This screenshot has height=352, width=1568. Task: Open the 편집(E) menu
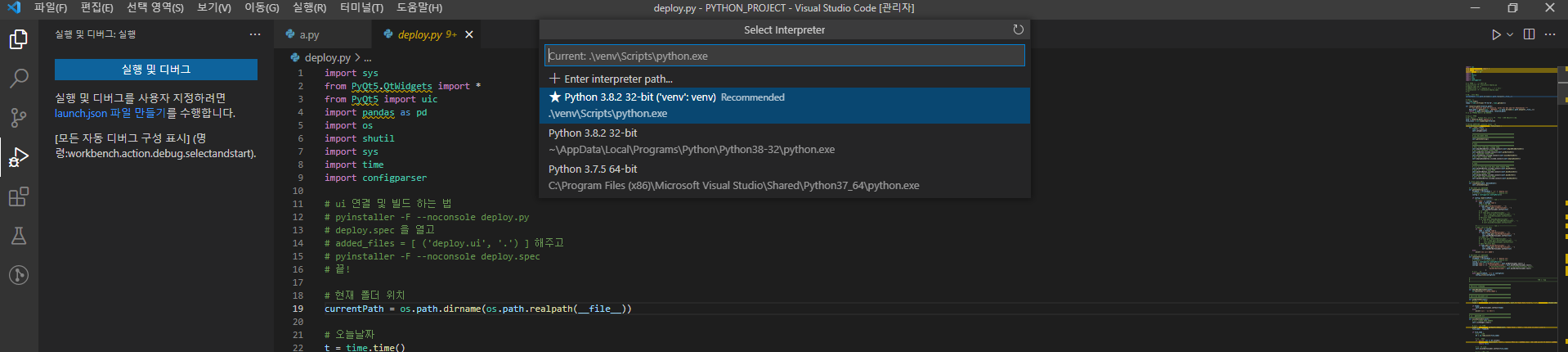pyautogui.click(x=96, y=7)
